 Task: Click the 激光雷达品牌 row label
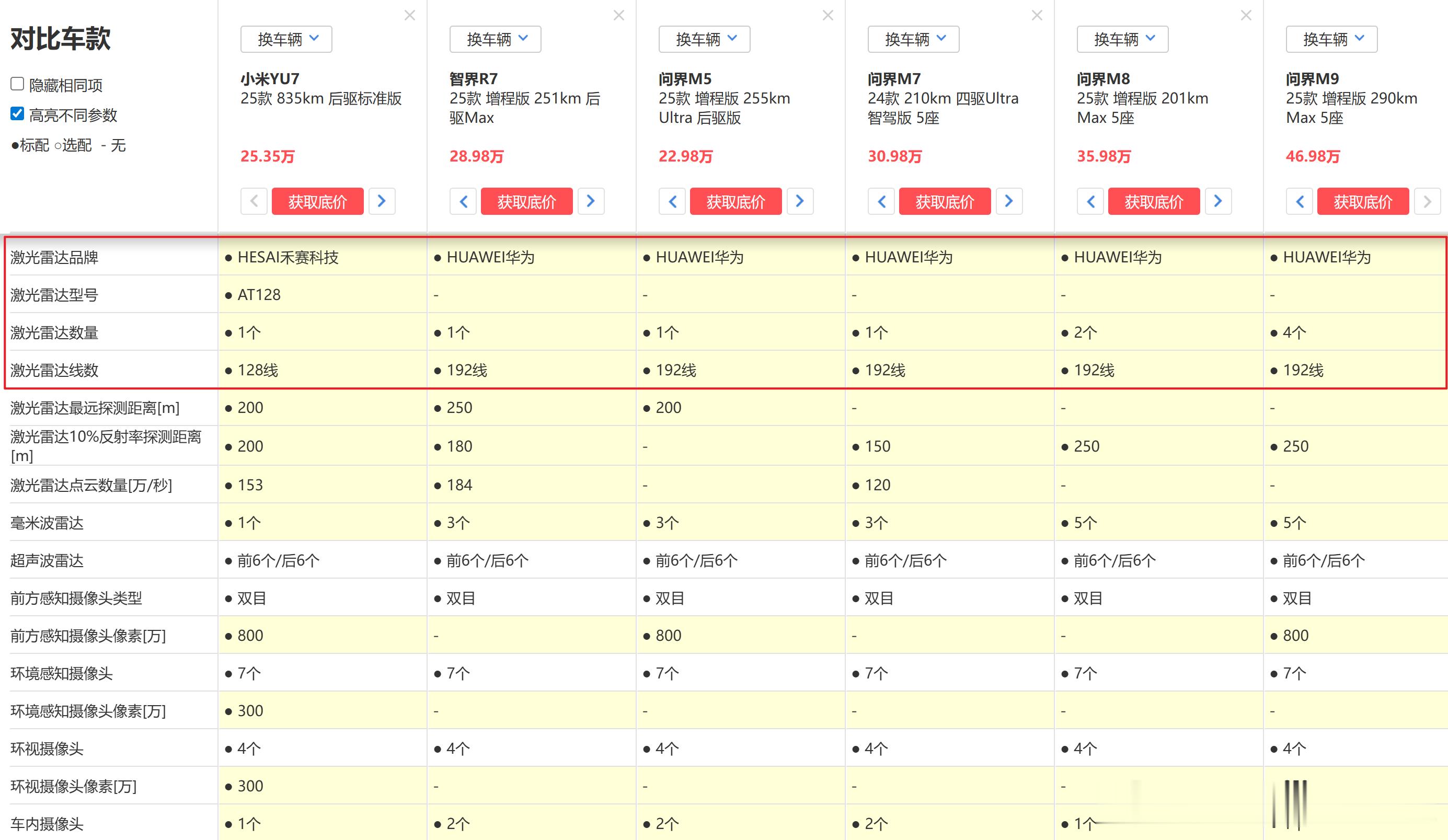(x=54, y=257)
